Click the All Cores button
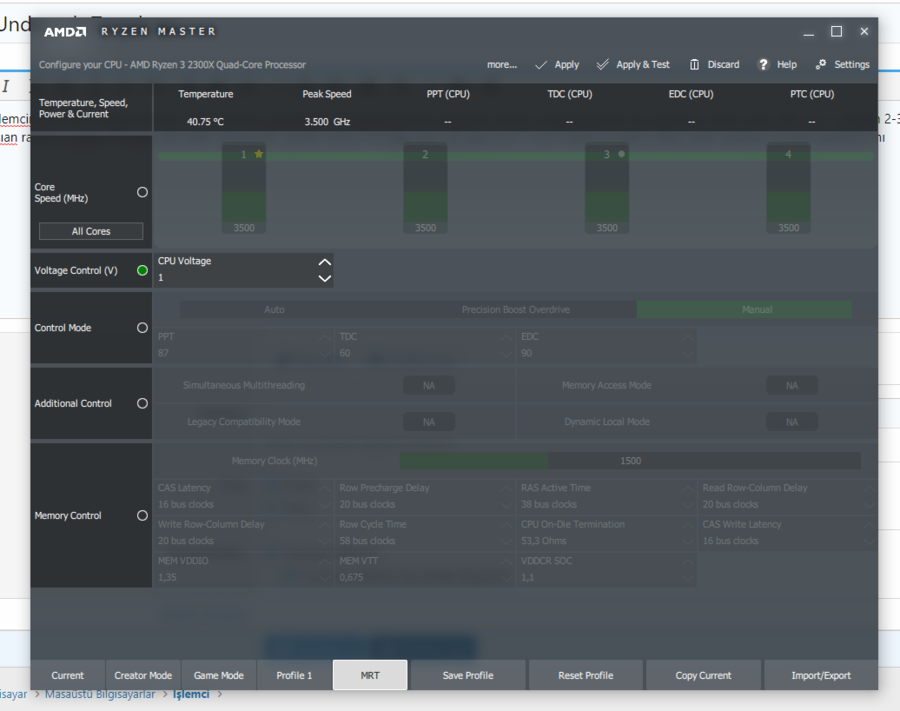Image resolution: width=900 pixels, height=711 pixels. [91, 231]
